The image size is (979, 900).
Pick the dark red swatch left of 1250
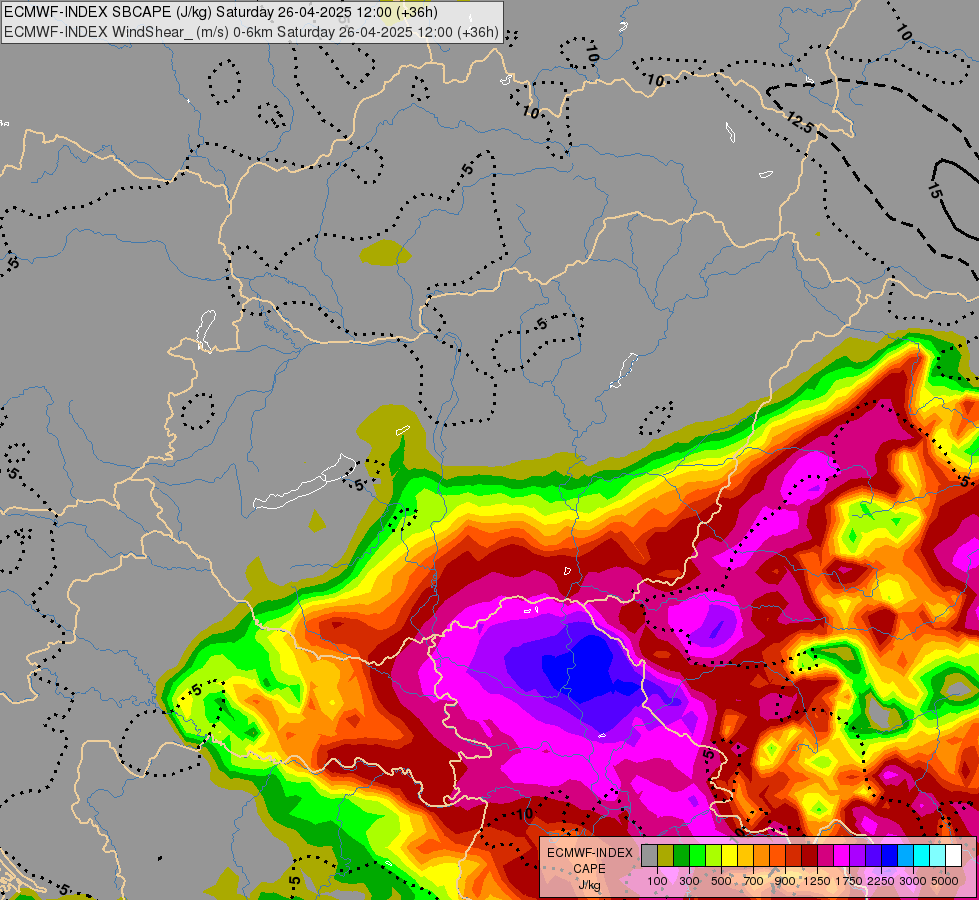(810, 856)
